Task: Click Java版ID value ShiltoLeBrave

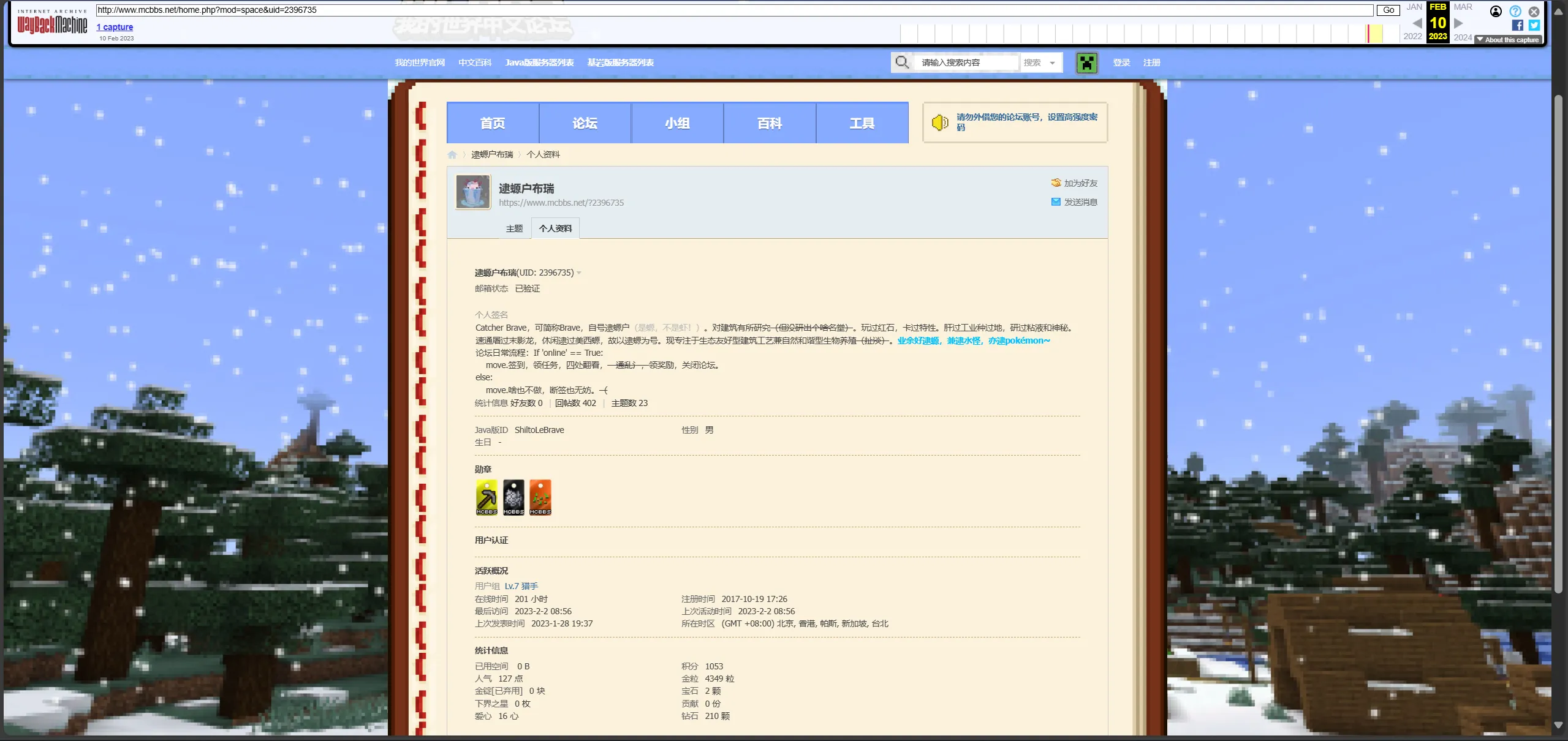Action: click(x=539, y=430)
